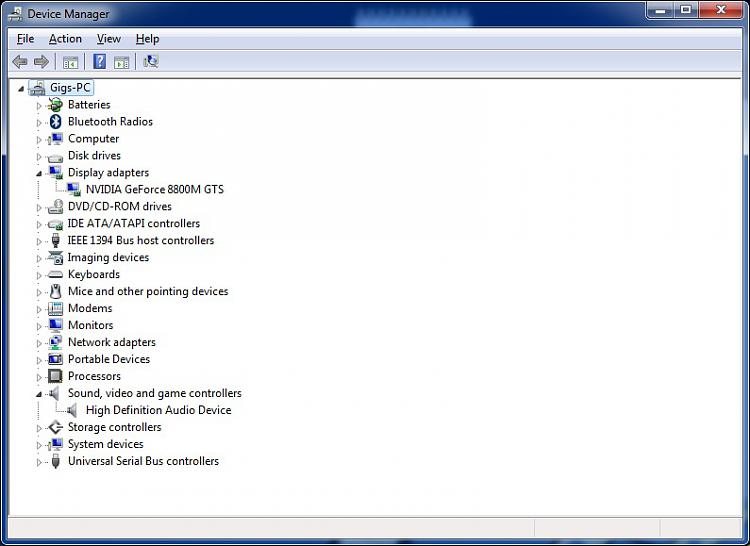The width and height of the screenshot is (750, 546).
Task: Select the Modems label
Action: (90, 308)
